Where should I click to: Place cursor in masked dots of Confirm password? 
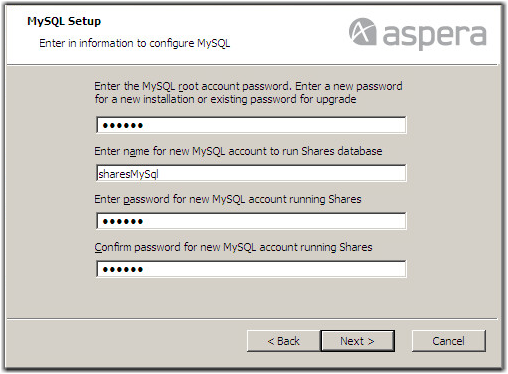tap(123, 270)
